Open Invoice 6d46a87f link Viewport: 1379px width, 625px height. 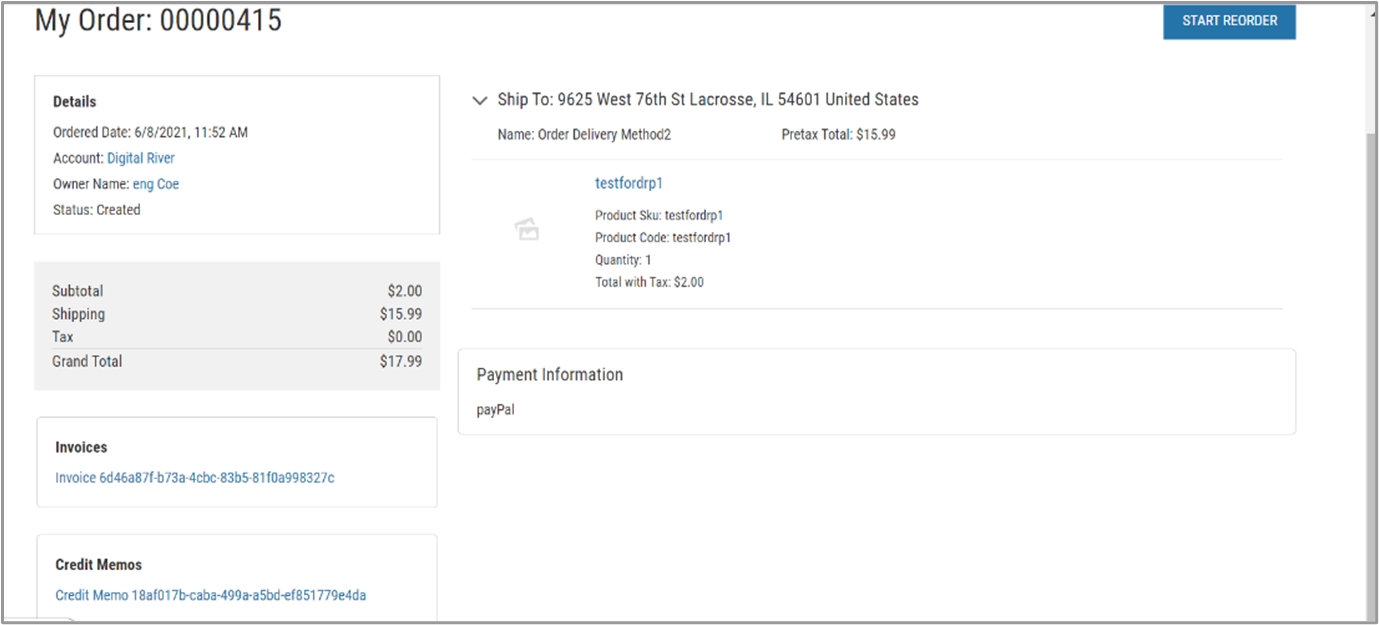tap(195, 478)
